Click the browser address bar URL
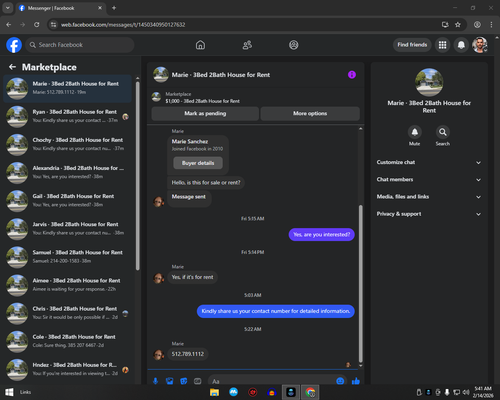 point(123,24)
